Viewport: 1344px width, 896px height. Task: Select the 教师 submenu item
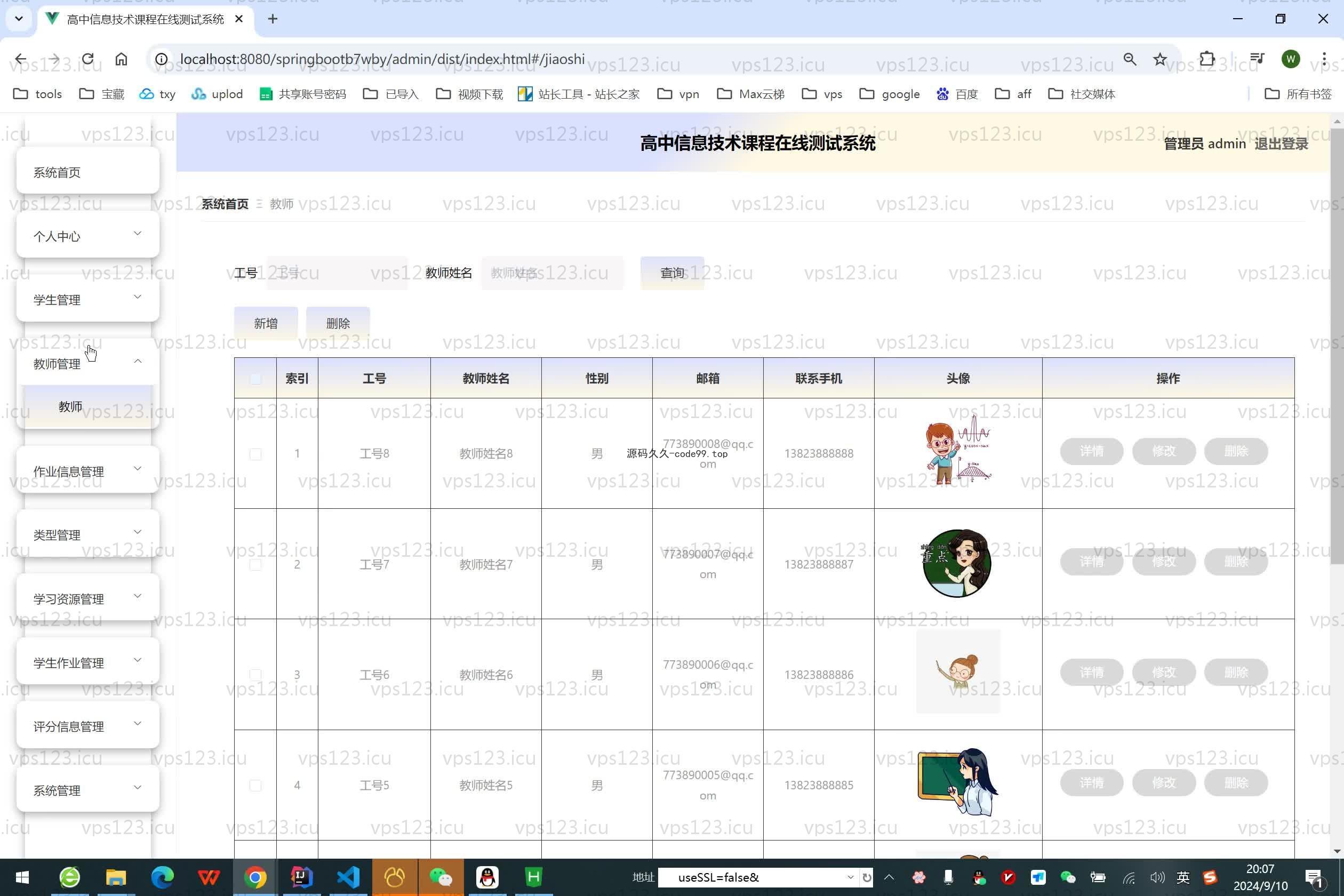point(87,406)
